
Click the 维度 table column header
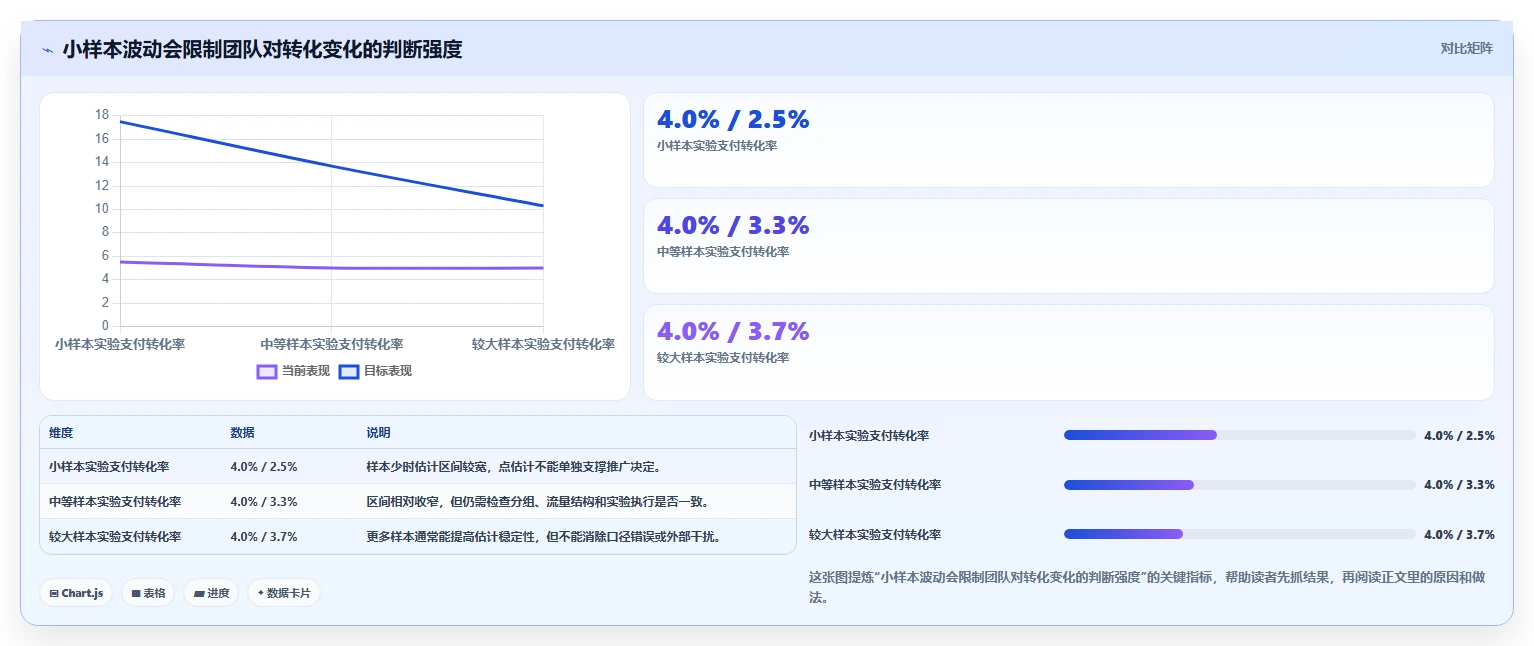tap(61, 433)
